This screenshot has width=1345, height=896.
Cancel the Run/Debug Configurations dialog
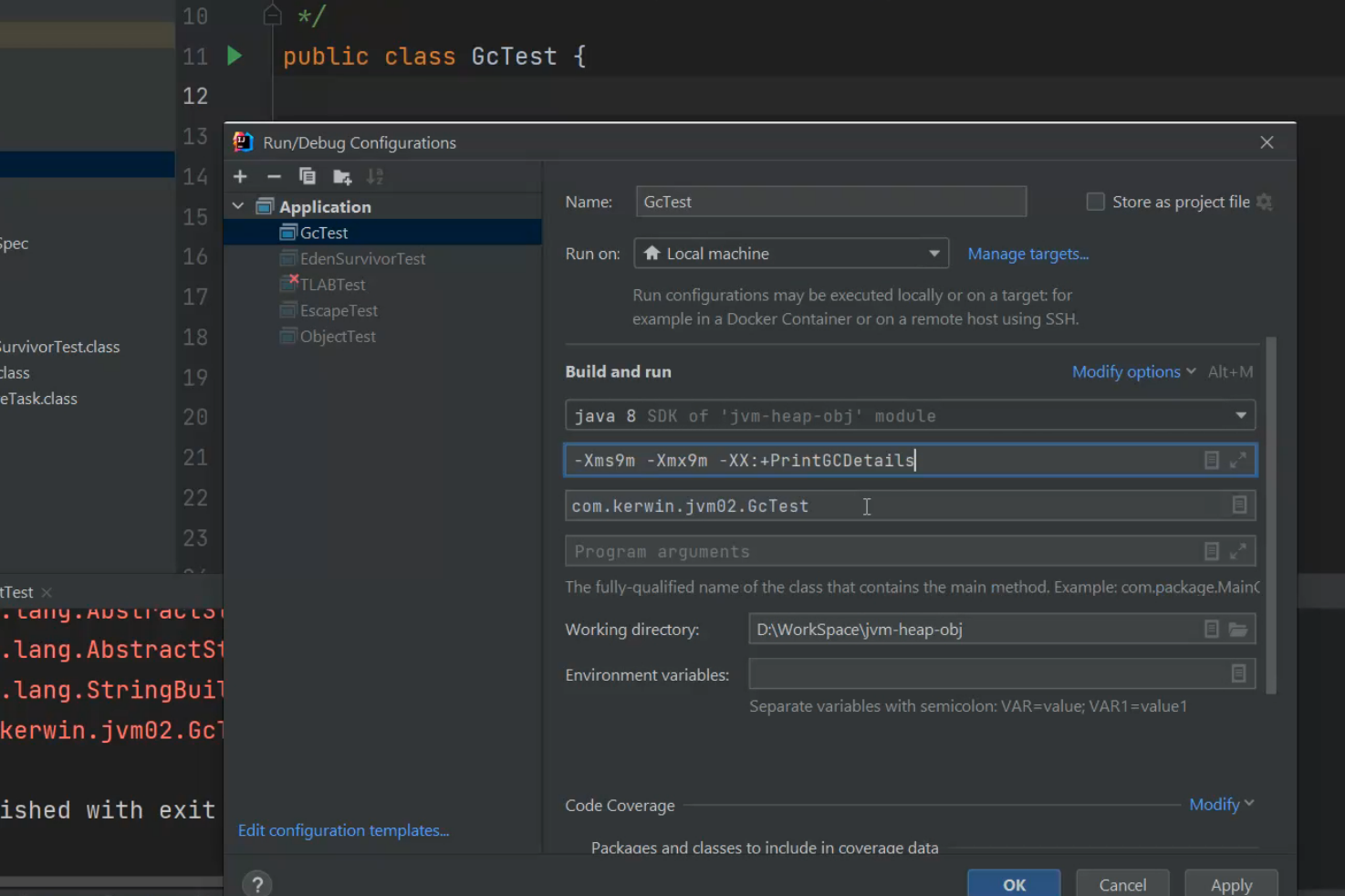[1122, 884]
